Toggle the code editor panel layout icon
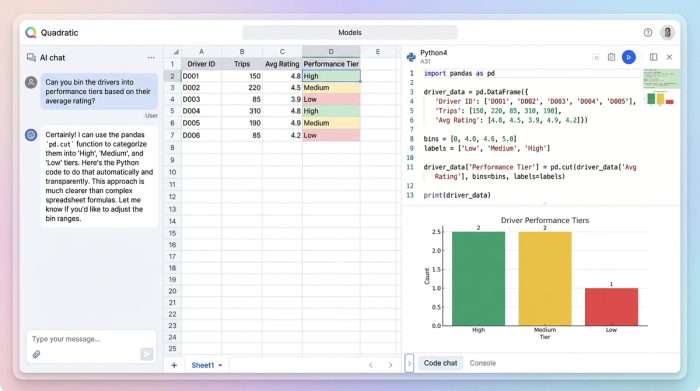The width and height of the screenshot is (700, 391). pos(653,57)
